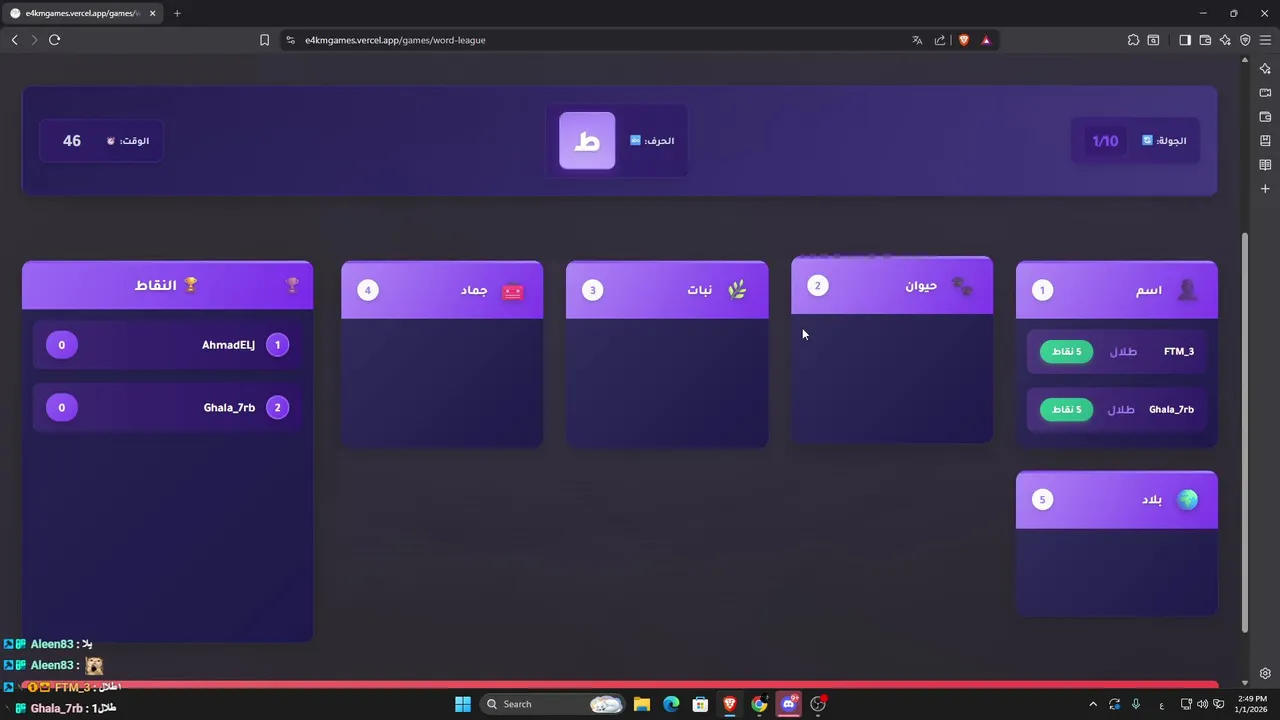
Task: Select the جماد category card header
Action: [442, 290]
